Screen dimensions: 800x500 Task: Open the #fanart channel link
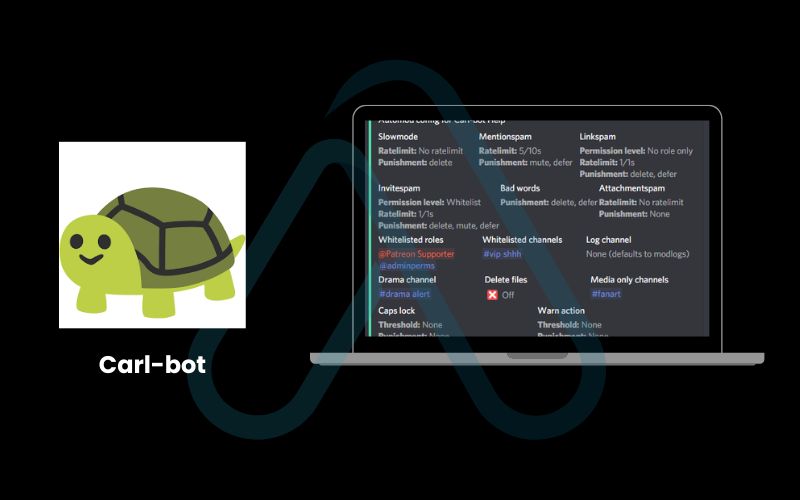[x=608, y=295]
